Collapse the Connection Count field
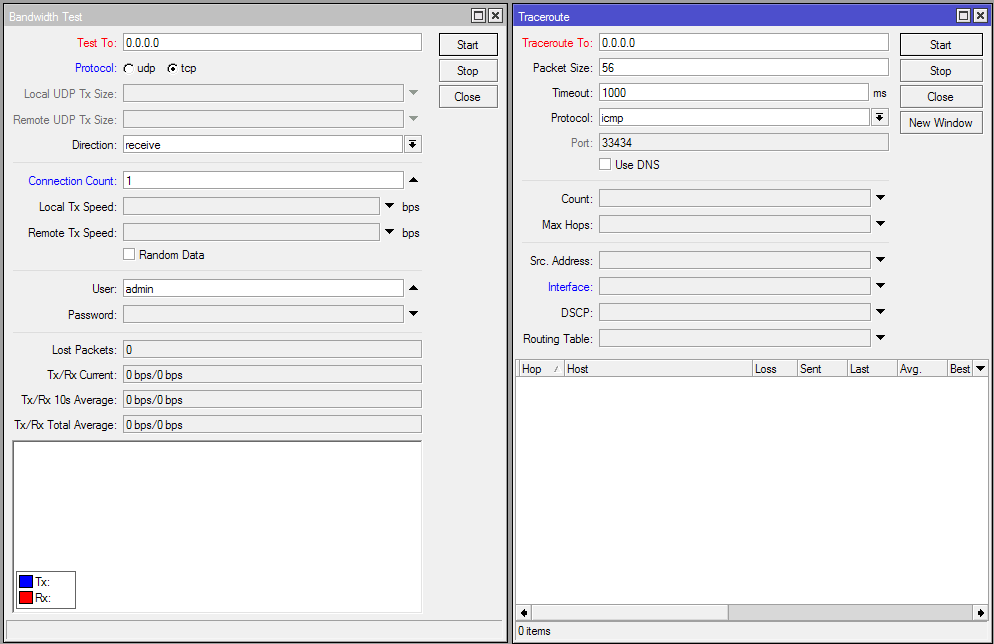Screen dimensions: 994x644 click(x=413, y=180)
